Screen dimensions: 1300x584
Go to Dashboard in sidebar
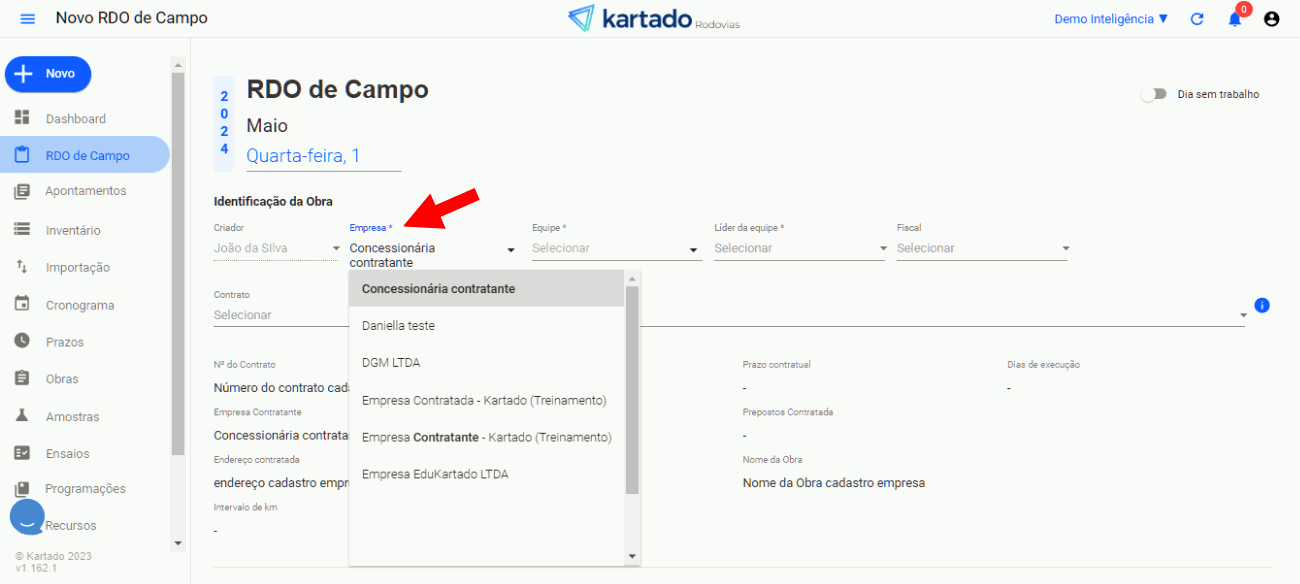click(x=75, y=119)
